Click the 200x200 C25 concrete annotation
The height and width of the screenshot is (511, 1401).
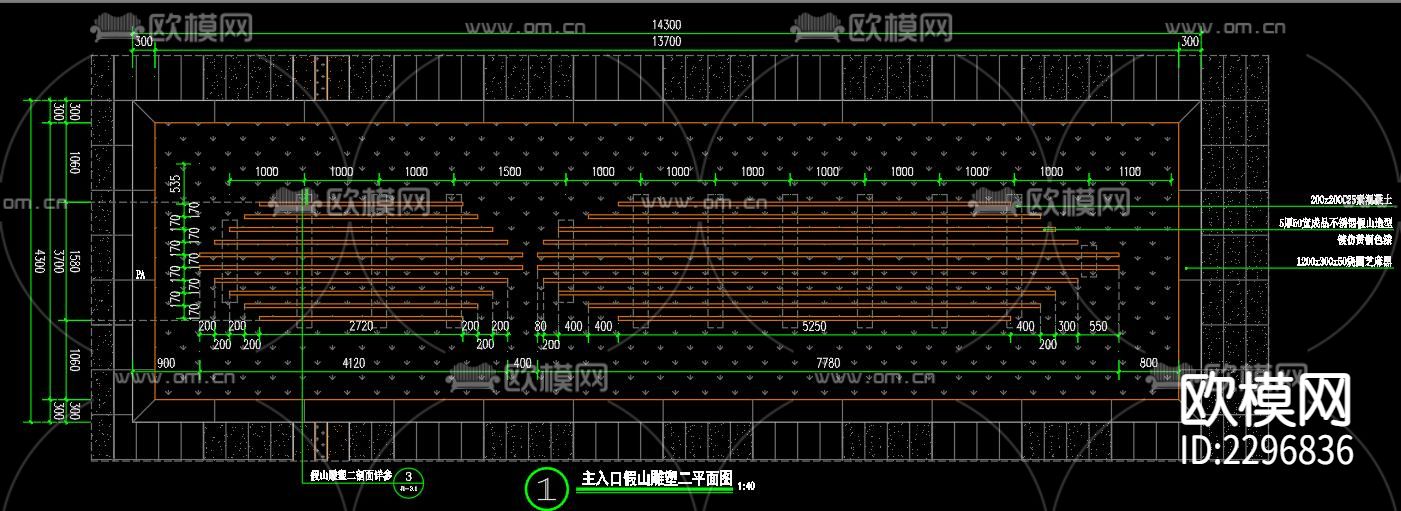[x=1350, y=200]
